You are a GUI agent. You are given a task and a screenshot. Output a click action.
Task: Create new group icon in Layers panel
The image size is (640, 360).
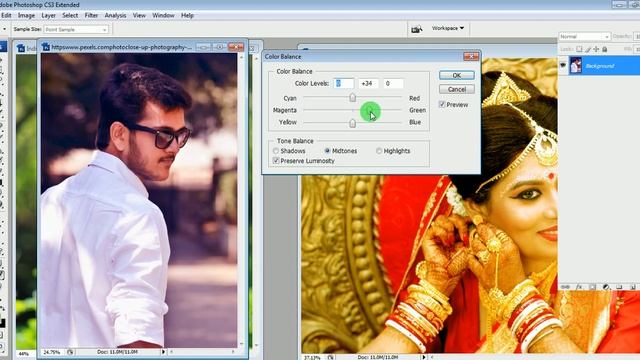[x=619, y=287]
